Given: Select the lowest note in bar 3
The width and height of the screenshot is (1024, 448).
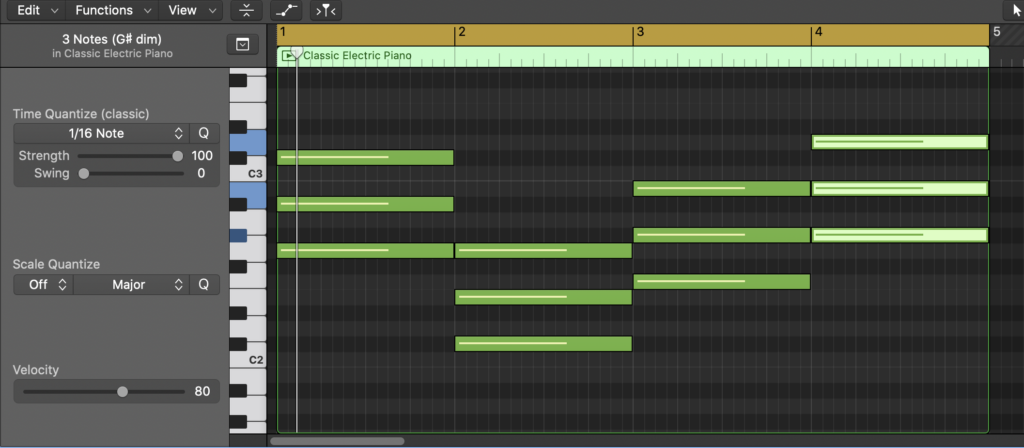Looking at the screenshot, I should point(722,281).
